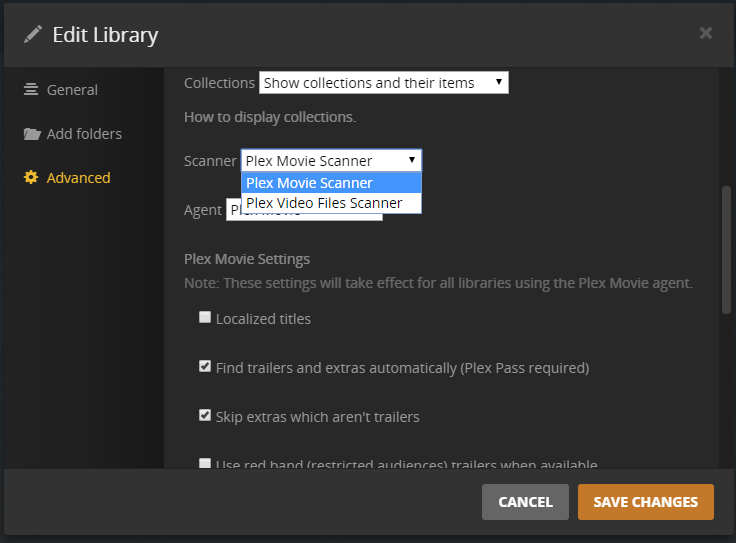Click the pencil edit icon in header

coord(33,35)
